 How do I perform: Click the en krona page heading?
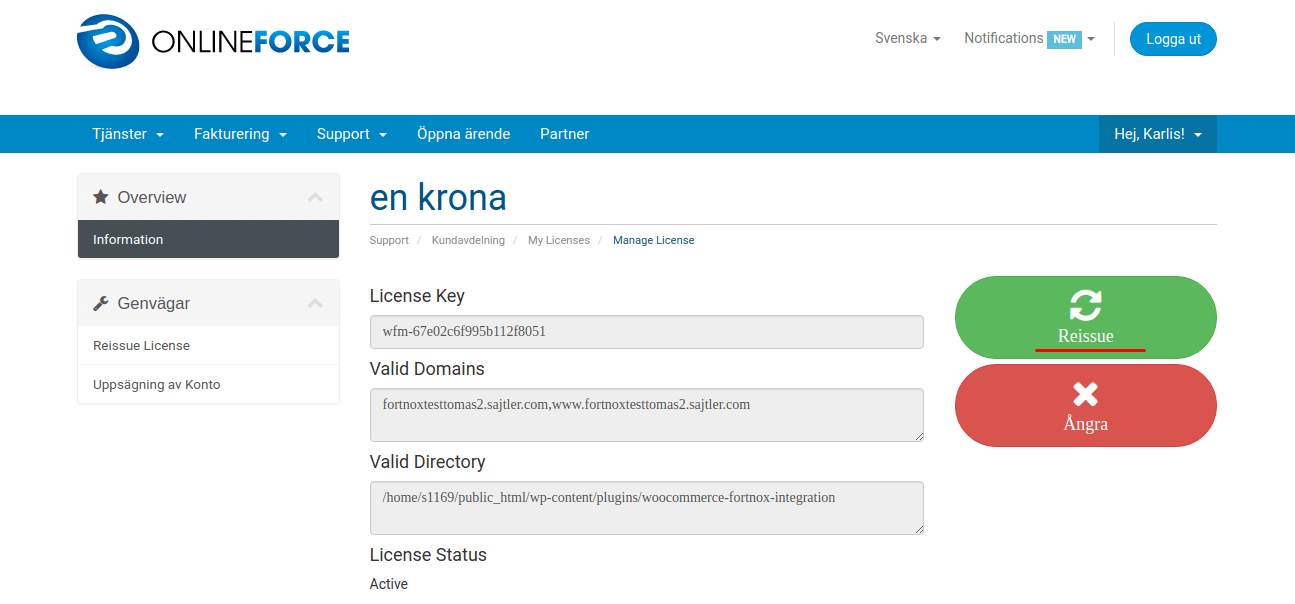pos(438,198)
